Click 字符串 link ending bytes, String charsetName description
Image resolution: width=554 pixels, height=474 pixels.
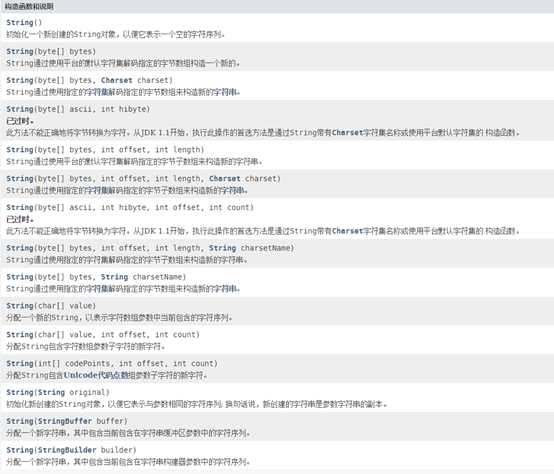(227, 289)
